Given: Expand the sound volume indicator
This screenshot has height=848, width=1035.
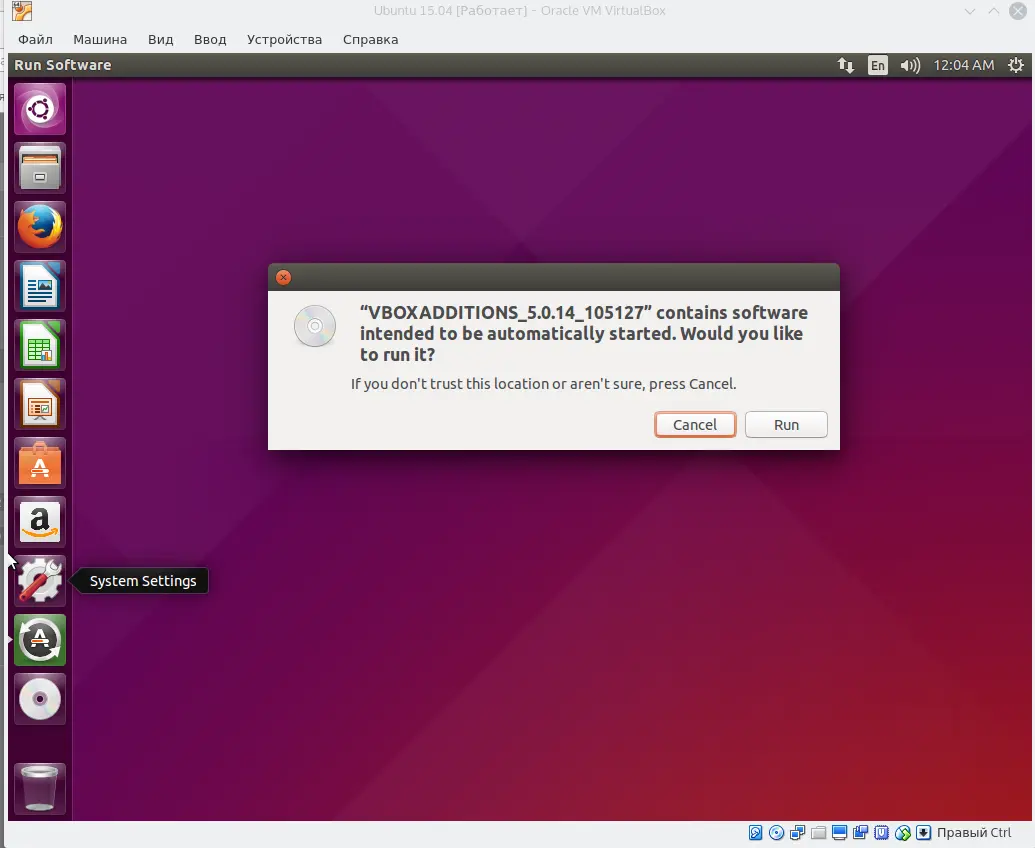Looking at the screenshot, I should tap(909, 65).
